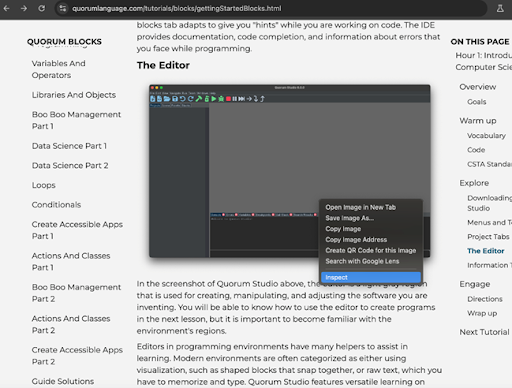Select Copy Image Address
Image resolution: width=512 pixels, height=388 pixels.
point(356,240)
